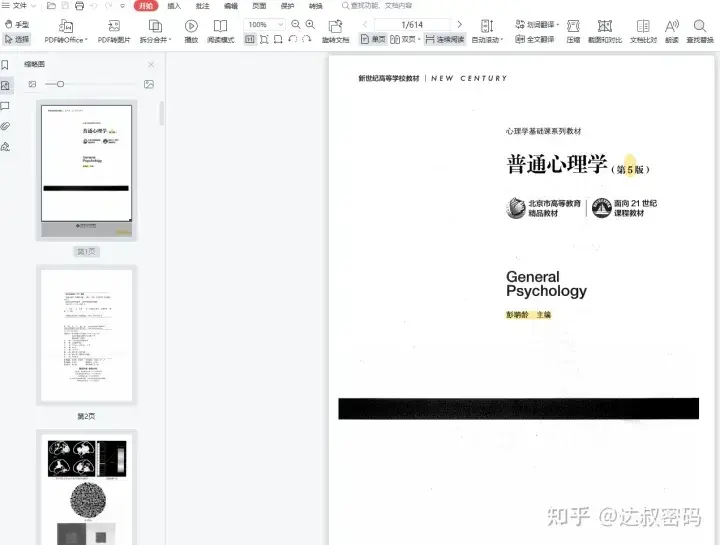The width and height of the screenshot is (720, 545).
Task: Click the rotate clockwise icon
Action: (x=307, y=39)
